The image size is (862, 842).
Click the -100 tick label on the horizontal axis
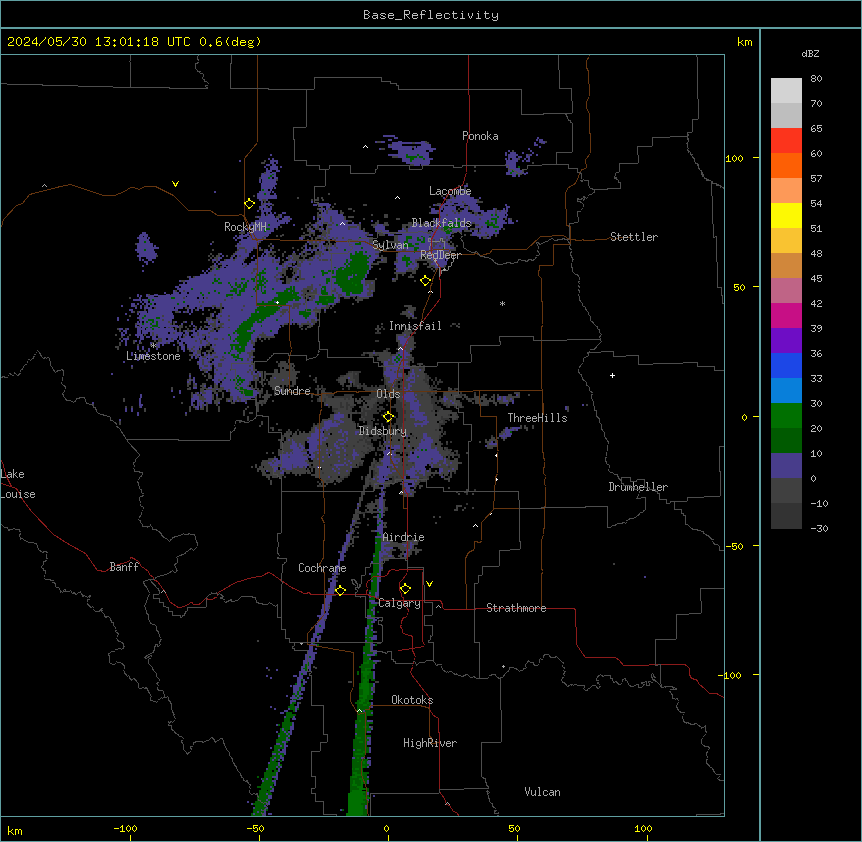tap(125, 828)
